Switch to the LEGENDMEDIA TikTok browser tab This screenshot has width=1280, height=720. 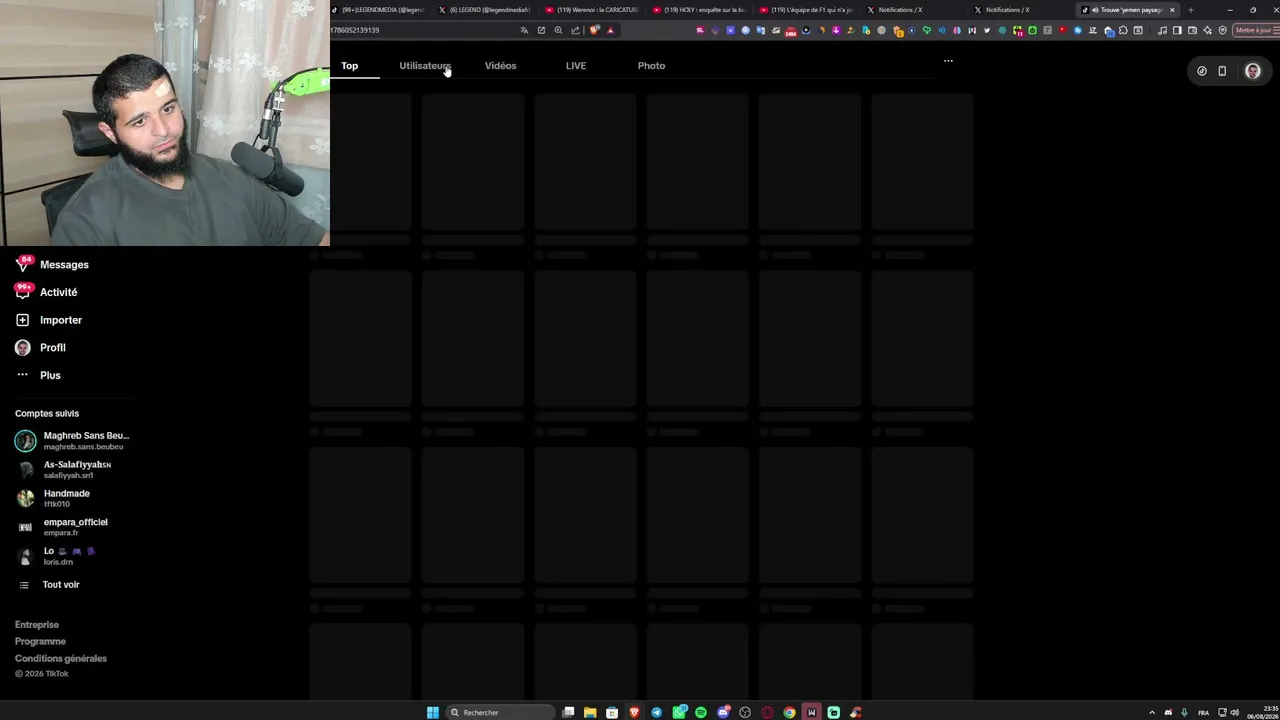coord(380,10)
